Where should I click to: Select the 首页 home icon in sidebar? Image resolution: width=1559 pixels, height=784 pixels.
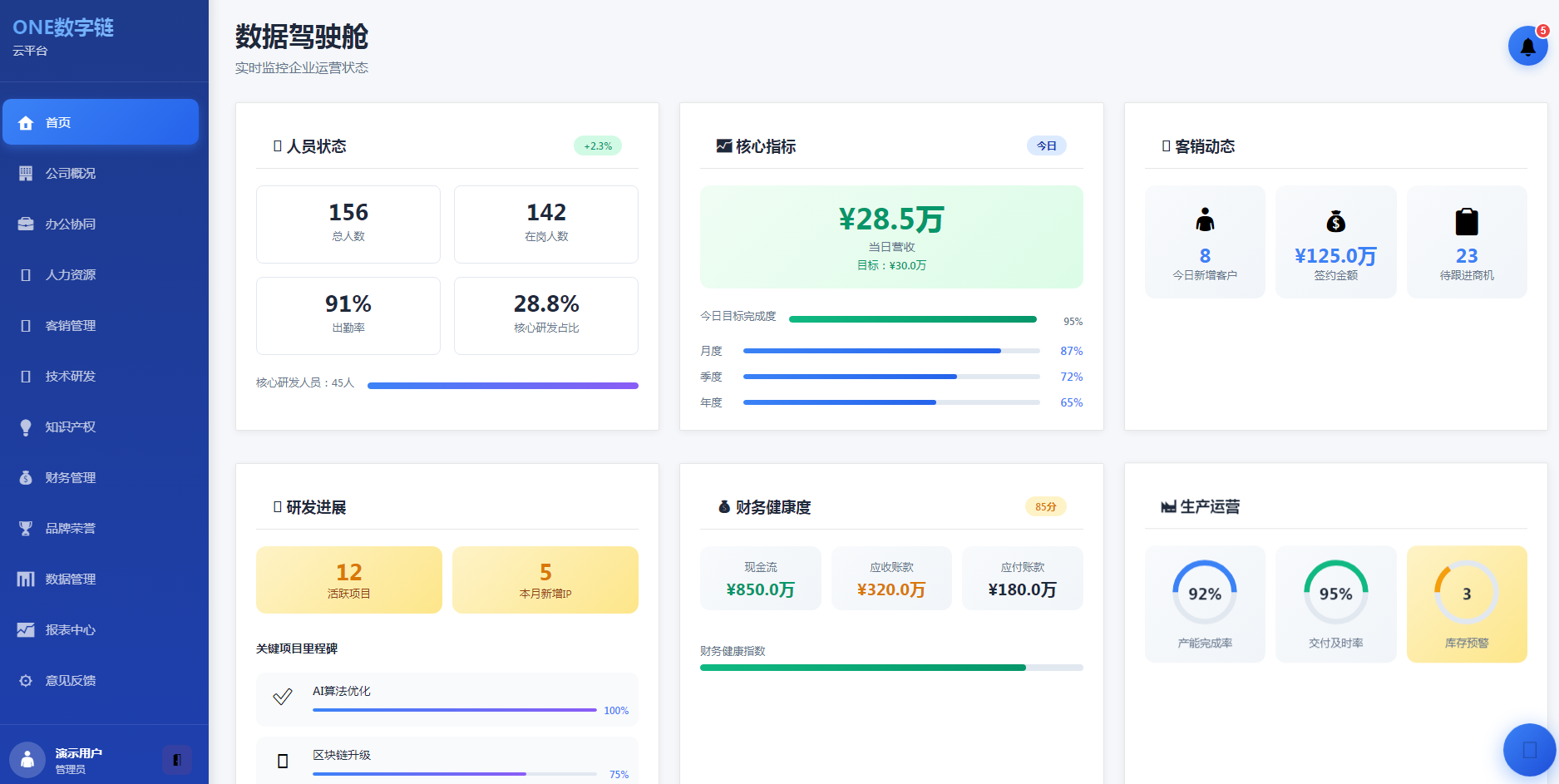[26, 122]
